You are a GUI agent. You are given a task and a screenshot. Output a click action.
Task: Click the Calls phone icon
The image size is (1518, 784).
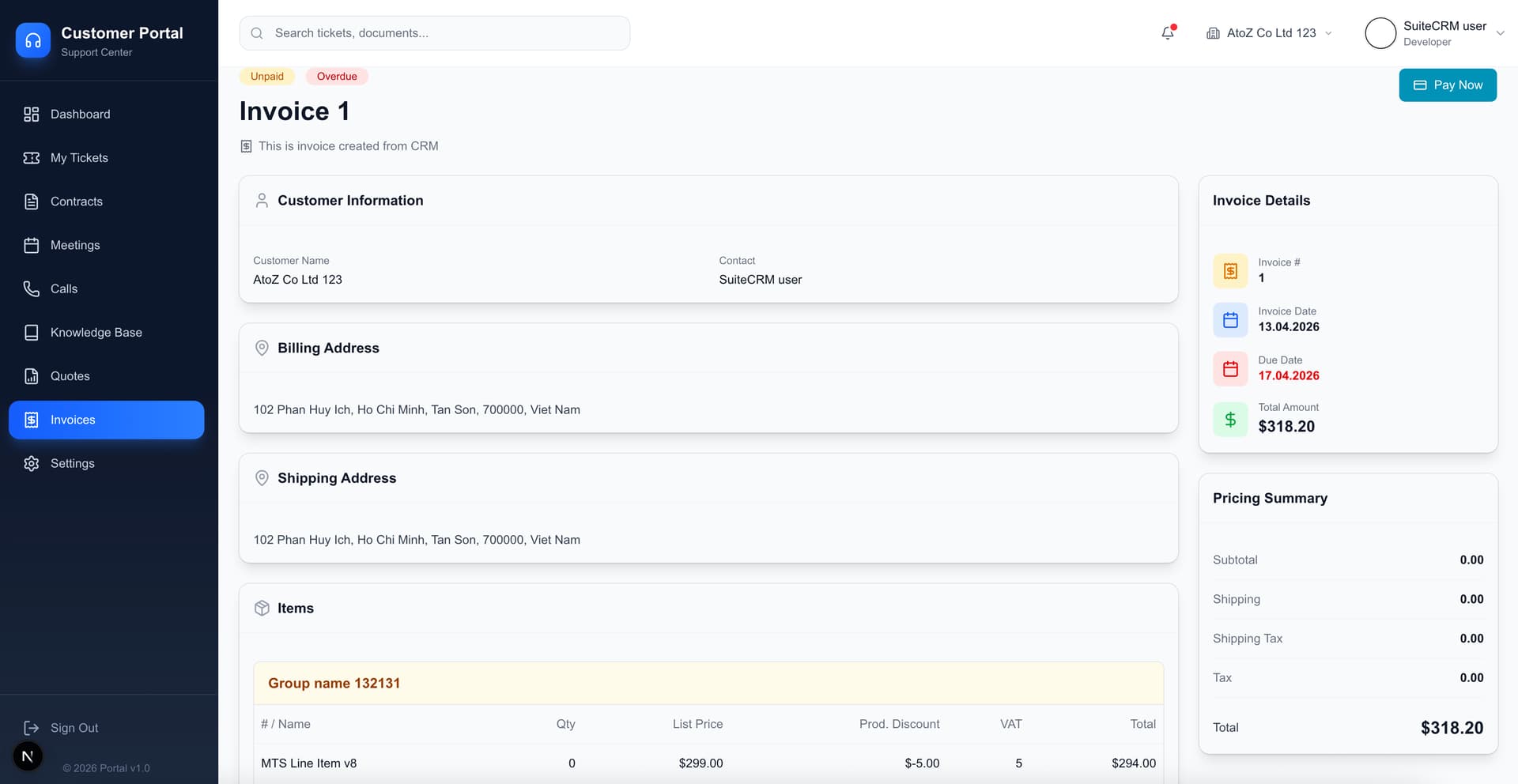[32, 289]
